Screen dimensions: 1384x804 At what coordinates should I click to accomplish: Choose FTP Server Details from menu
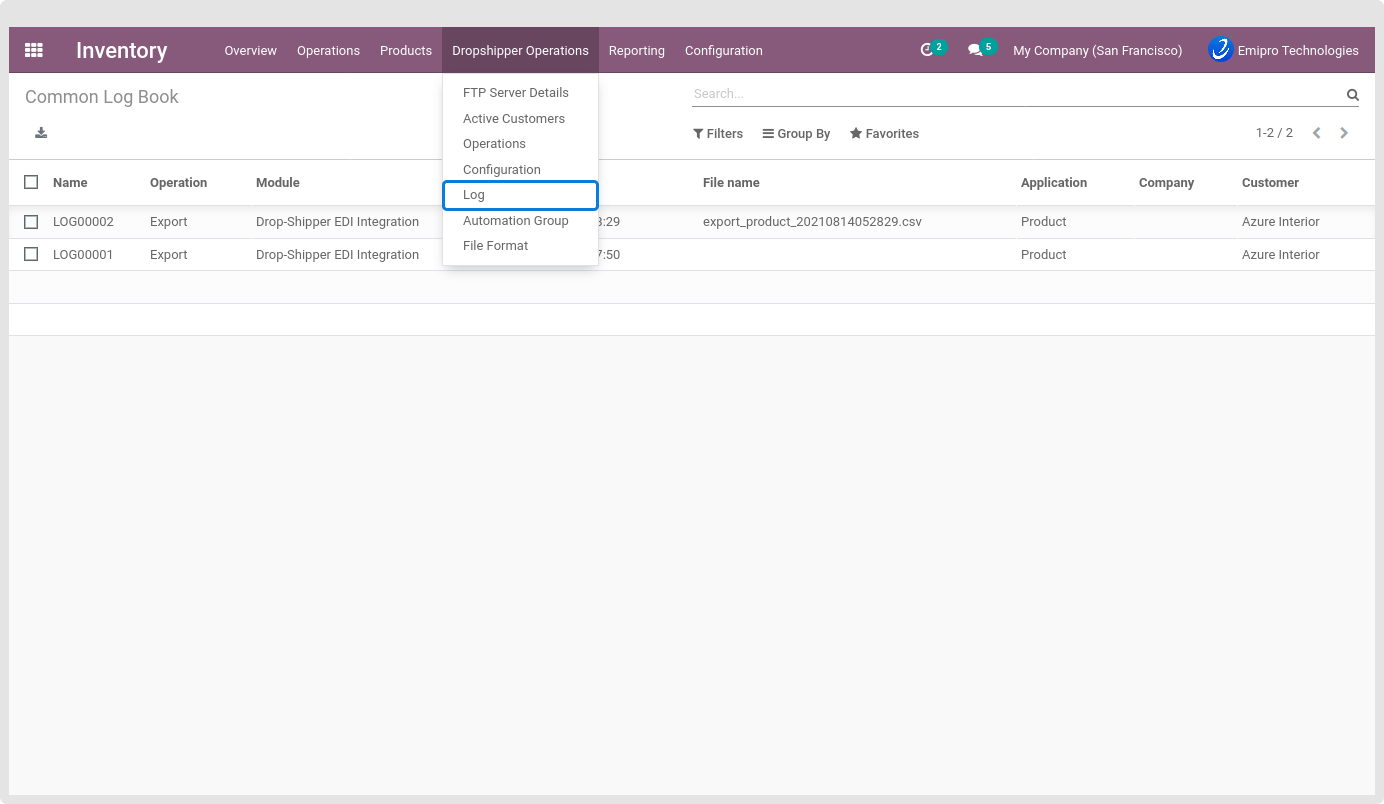[x=515, y=93]
